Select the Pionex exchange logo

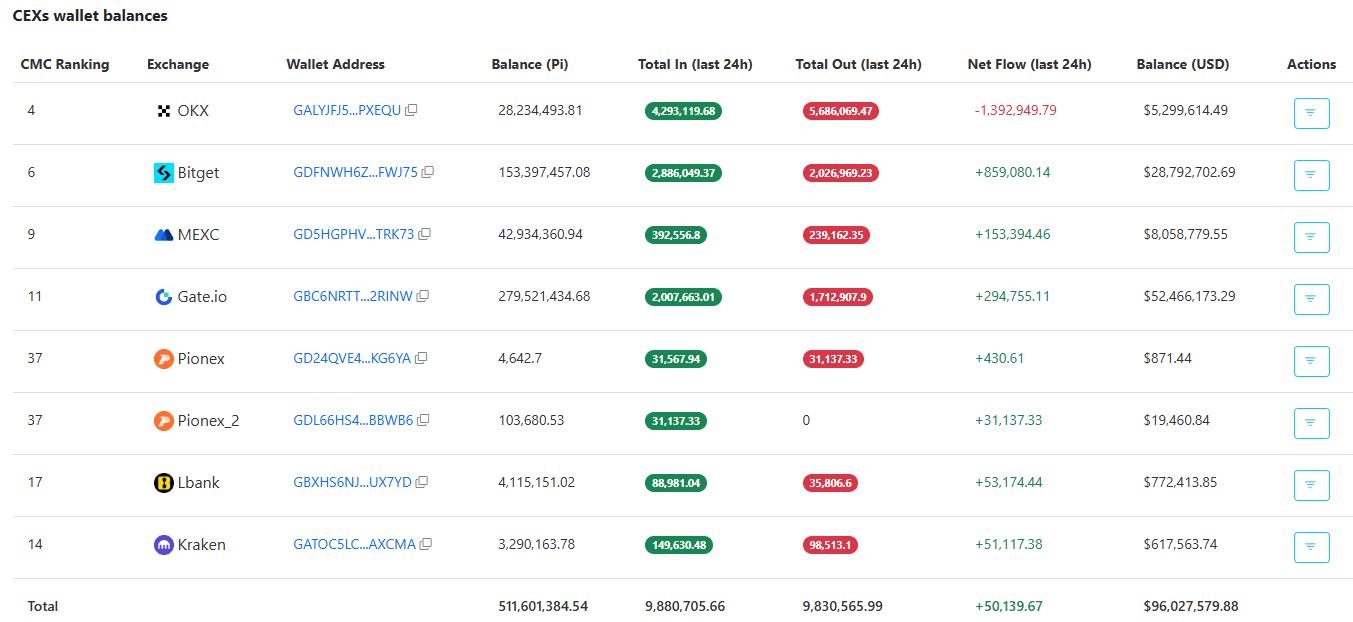pos(162,358)
